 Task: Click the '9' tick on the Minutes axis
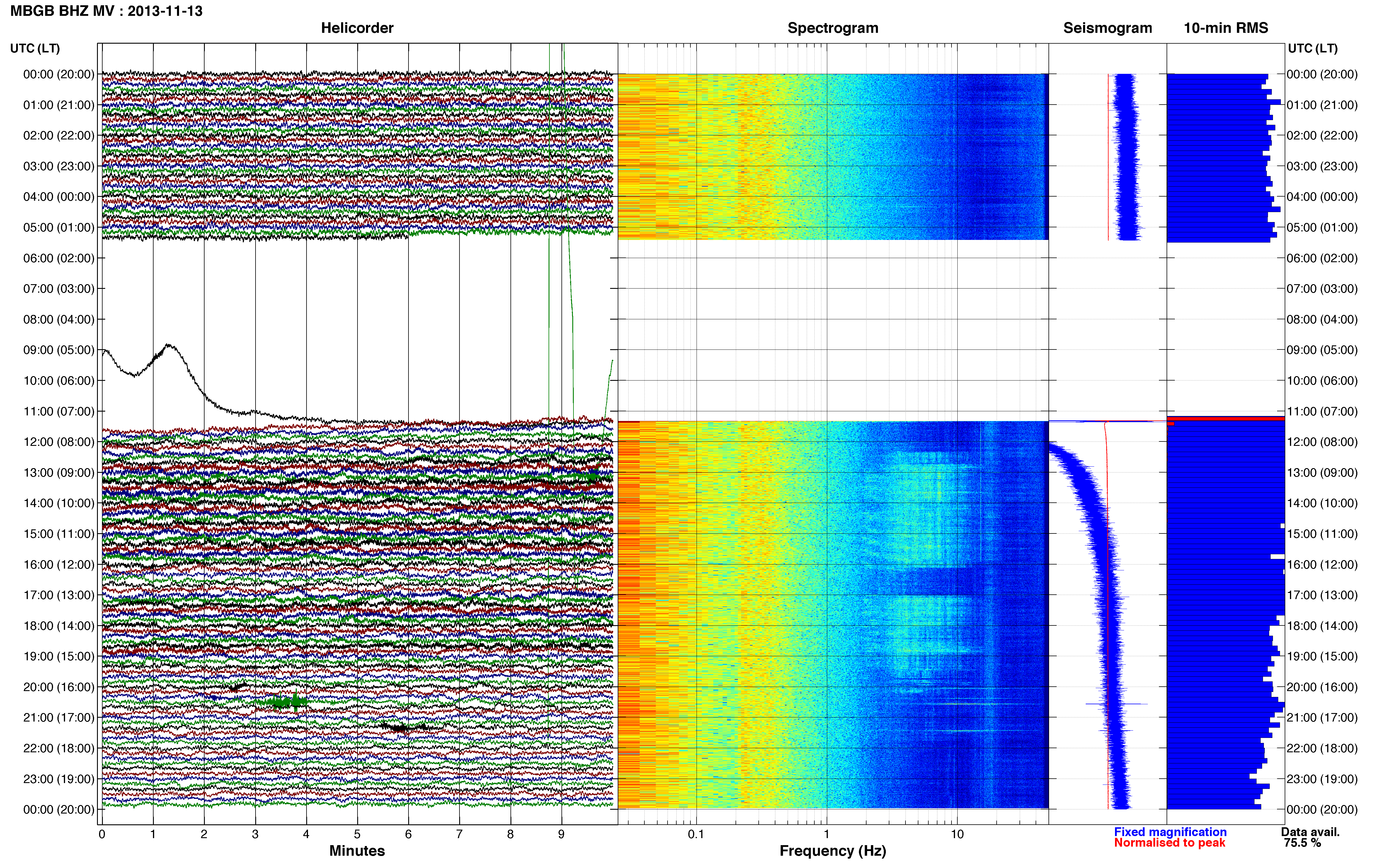(x=561, y=835)
